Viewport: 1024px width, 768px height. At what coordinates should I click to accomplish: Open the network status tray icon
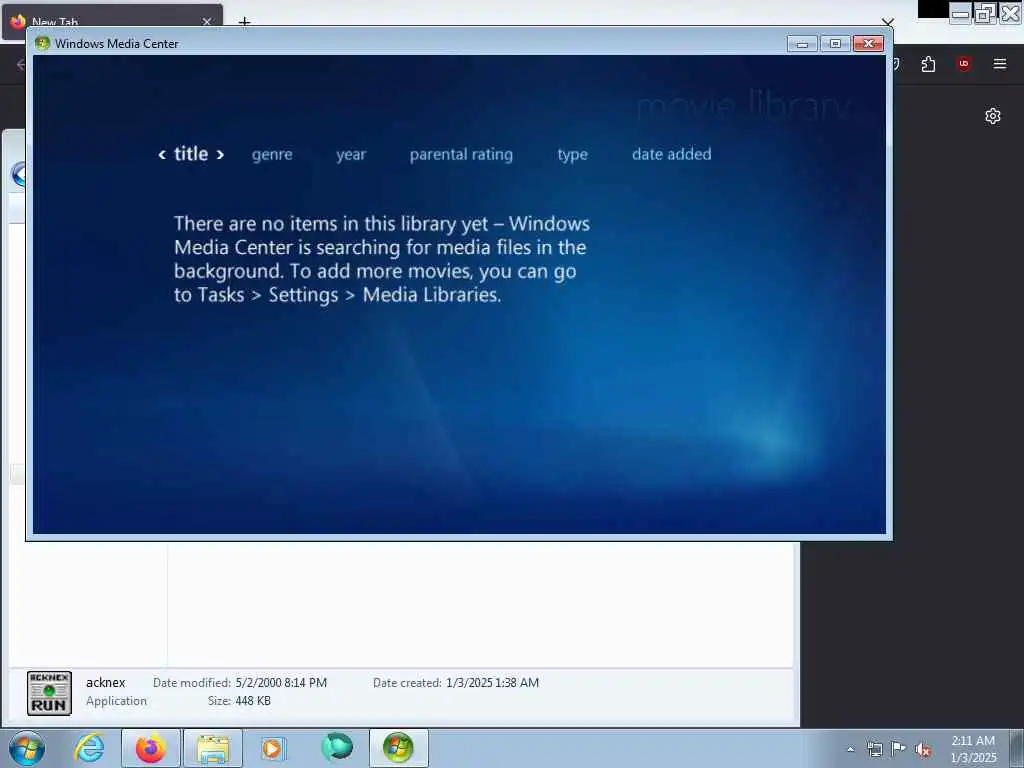pos(874,749)
